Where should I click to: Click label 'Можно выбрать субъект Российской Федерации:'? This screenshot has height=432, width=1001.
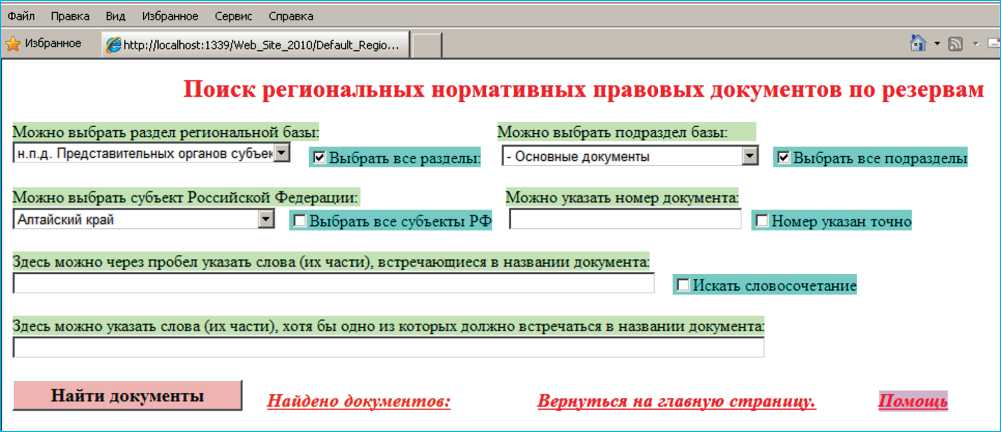[x=186, y=197]
